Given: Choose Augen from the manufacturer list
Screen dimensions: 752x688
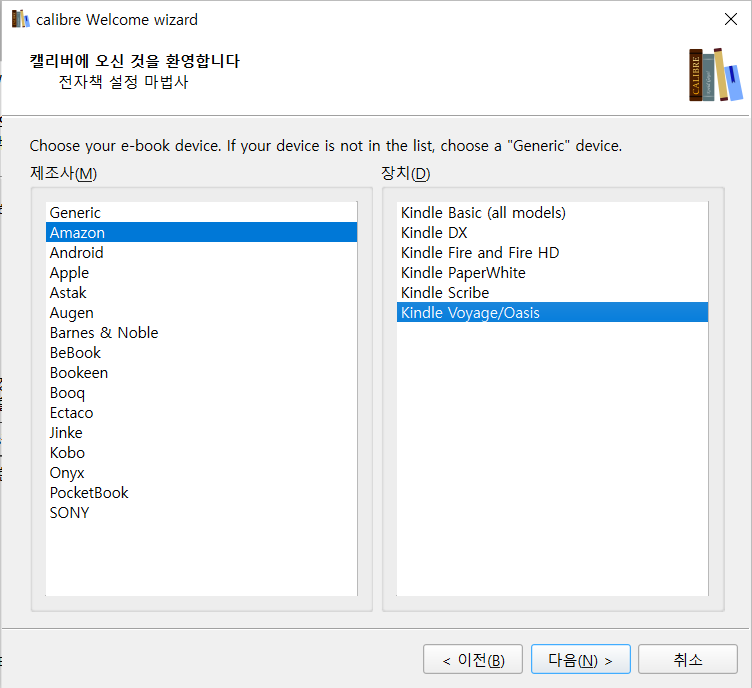Looking at the screenshot, I should 201,313.
